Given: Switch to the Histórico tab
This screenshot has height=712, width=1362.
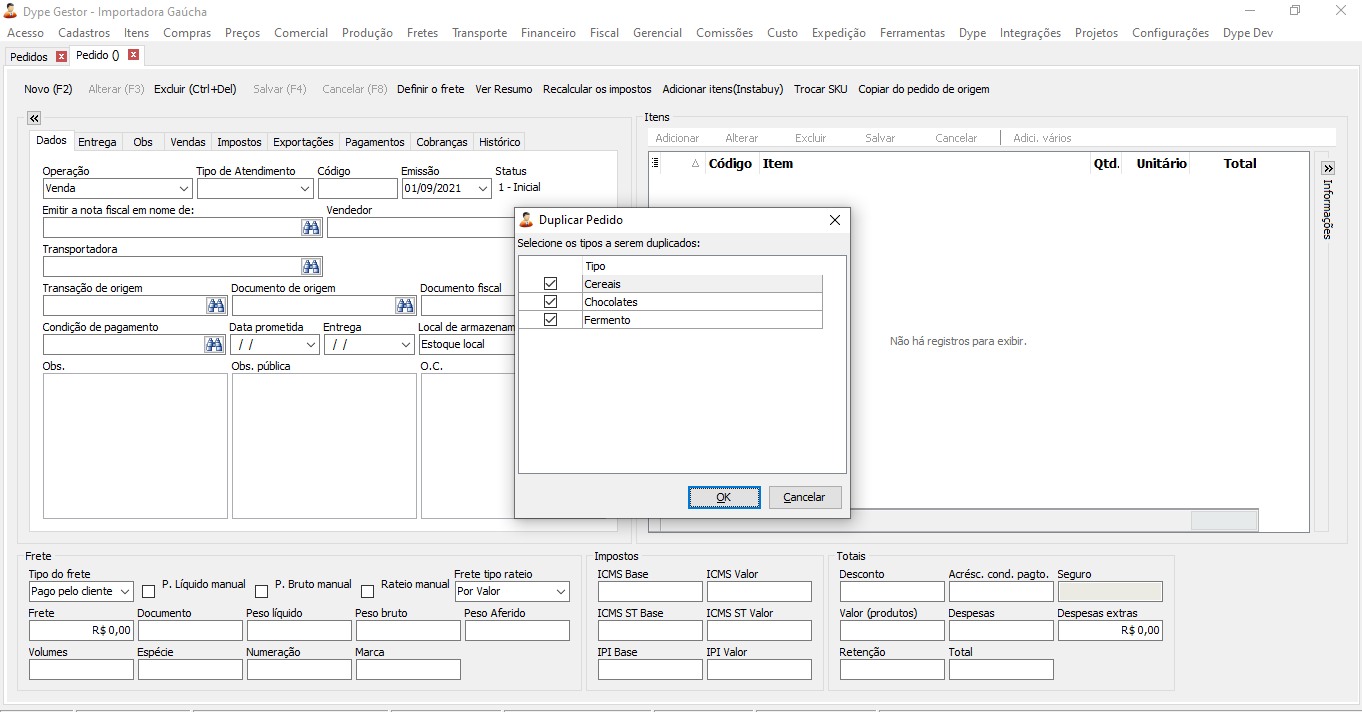Looking at the screenshot, I should (499, 142).
